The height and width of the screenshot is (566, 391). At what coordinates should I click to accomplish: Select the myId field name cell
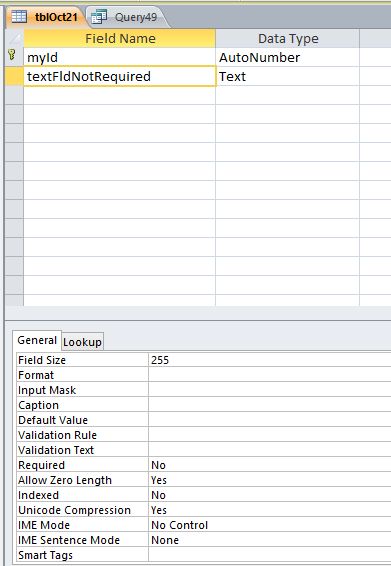[120, 57]
